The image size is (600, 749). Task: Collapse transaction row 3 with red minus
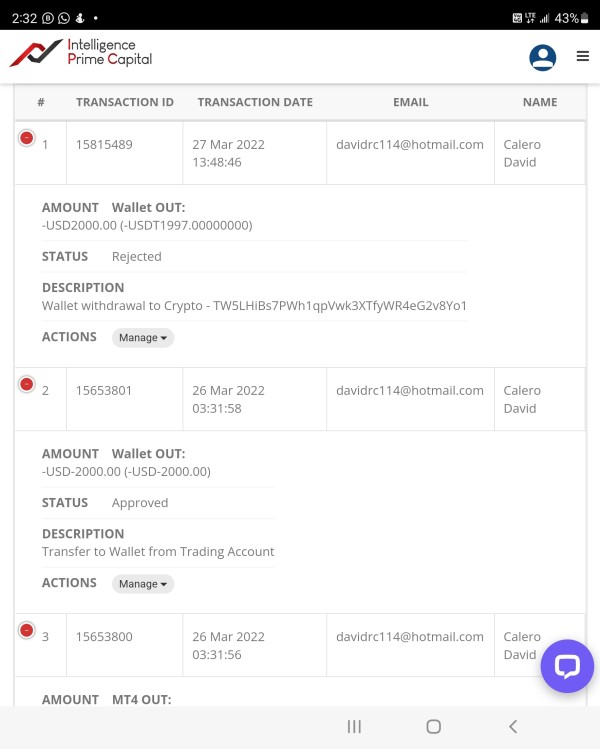[x=27, y=630]
